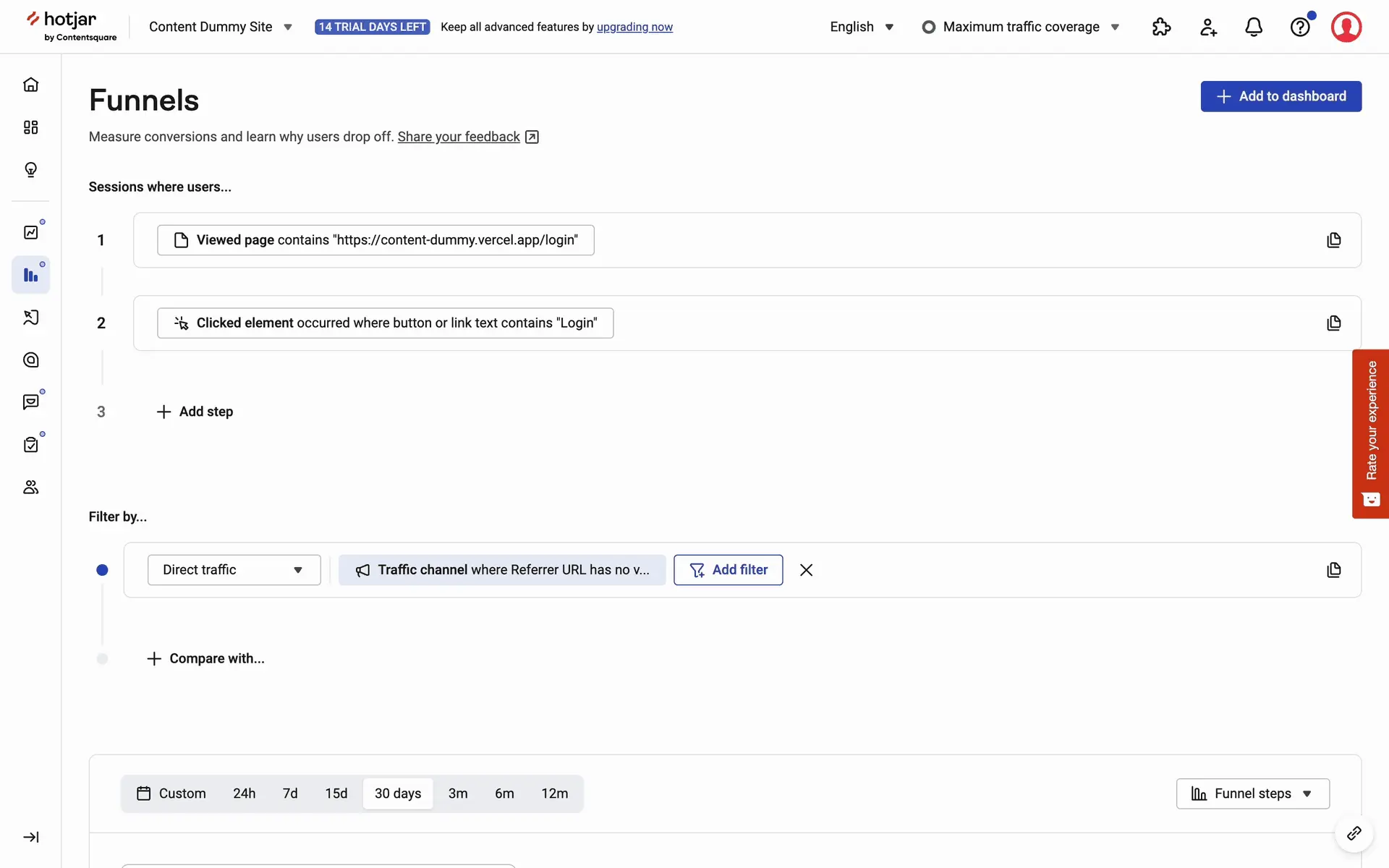Open the Maximum traffic coverage menu
Image resolution: width=1389 pixels, height=868 pixels.
pos(1021,27)
